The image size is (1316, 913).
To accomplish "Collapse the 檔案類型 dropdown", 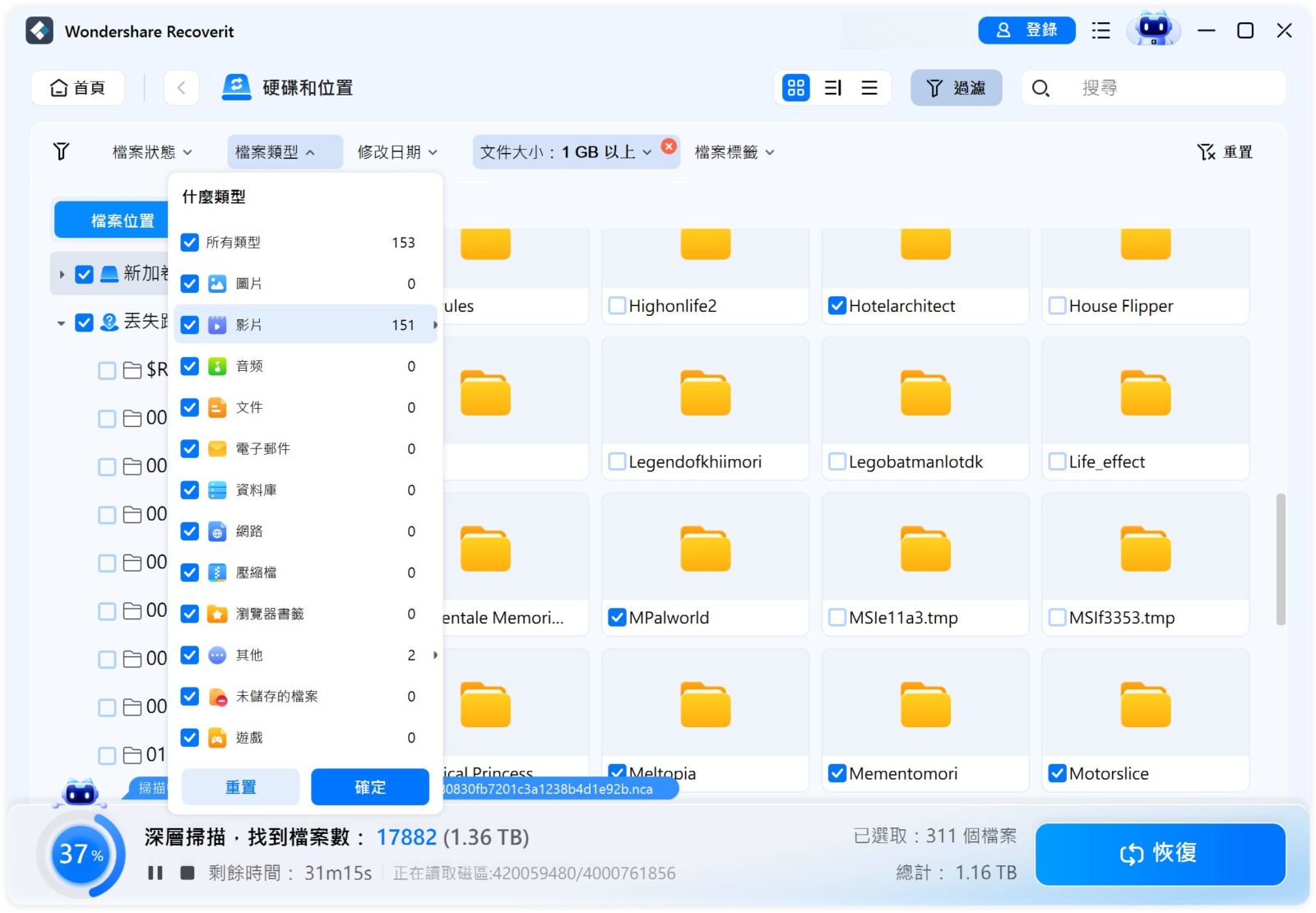I will [284, 152].
